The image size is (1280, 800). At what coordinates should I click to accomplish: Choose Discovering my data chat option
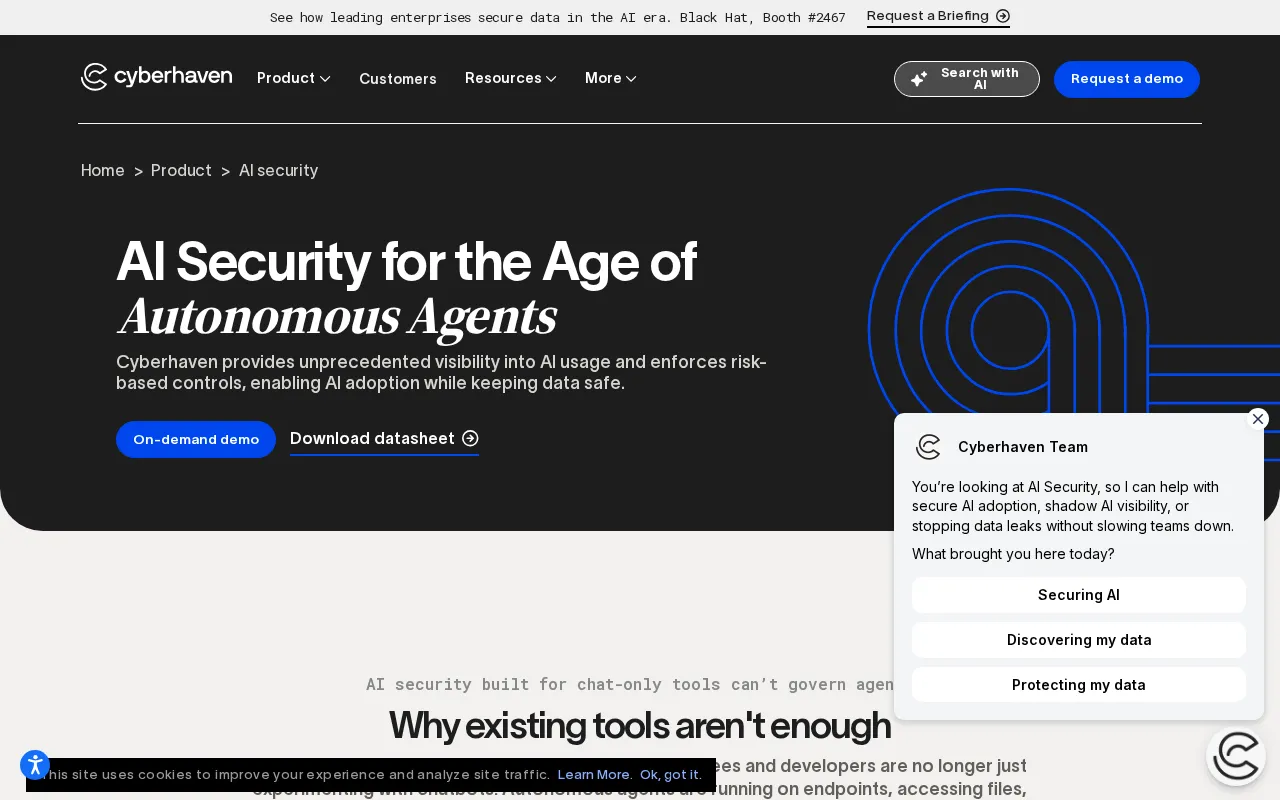[1079, 640]
